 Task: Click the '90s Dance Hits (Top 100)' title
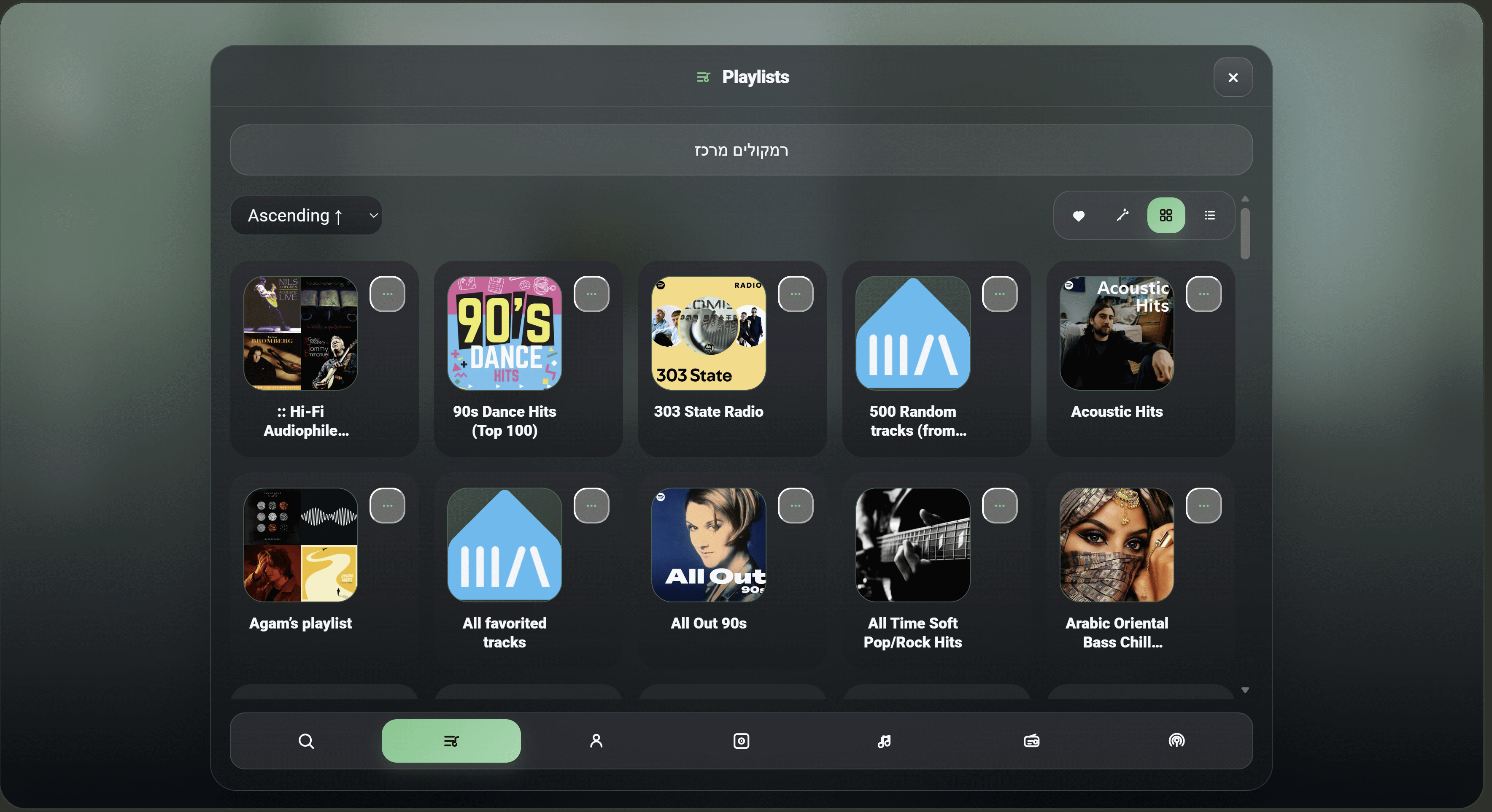pyautogui.click(x=505, y=421)
